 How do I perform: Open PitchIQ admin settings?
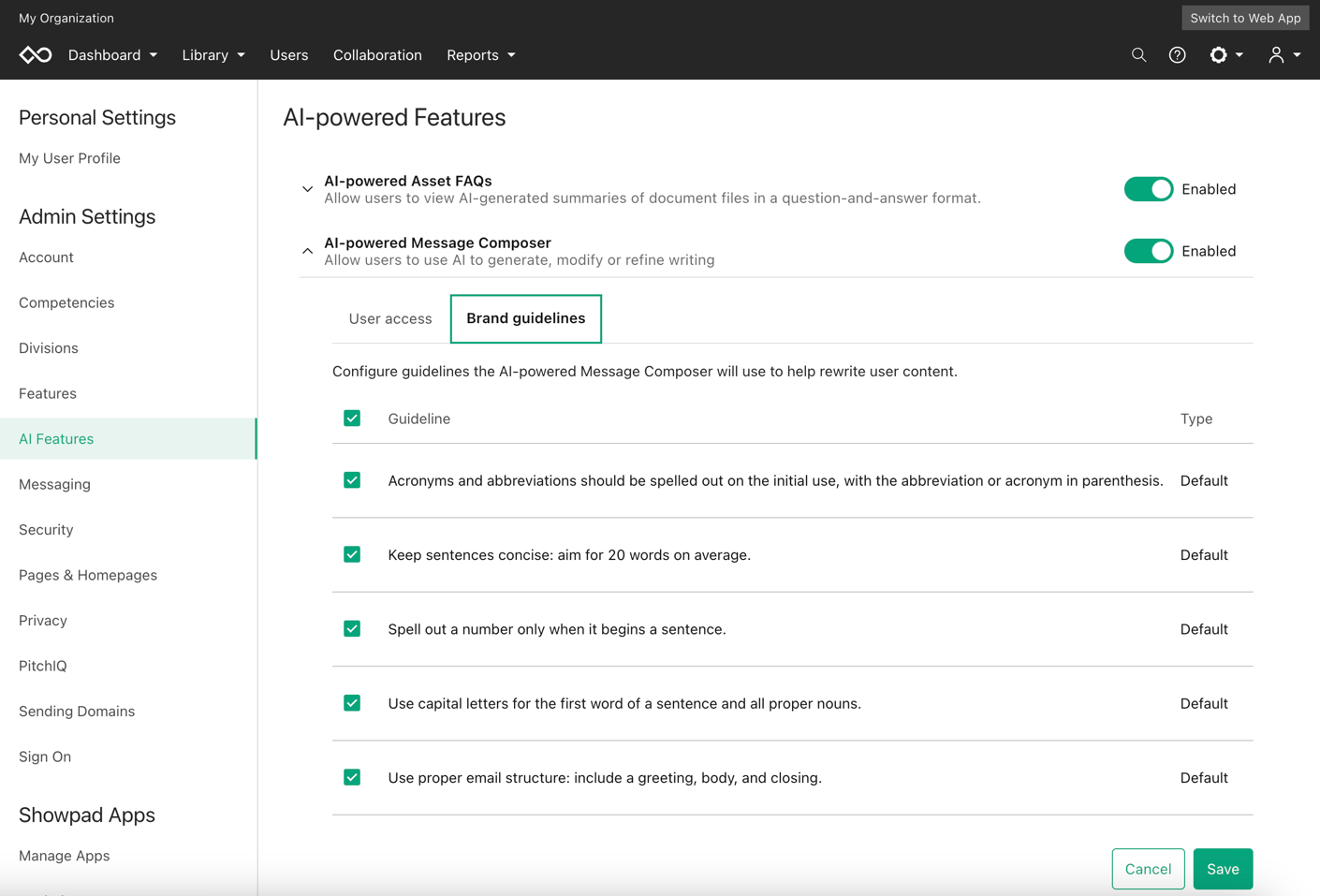click(43, 666)
